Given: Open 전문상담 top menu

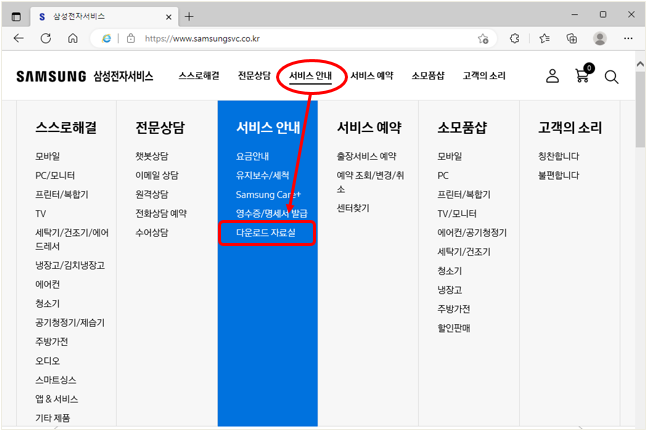Looking at the screenshot, I should click(x=254, y=76).
